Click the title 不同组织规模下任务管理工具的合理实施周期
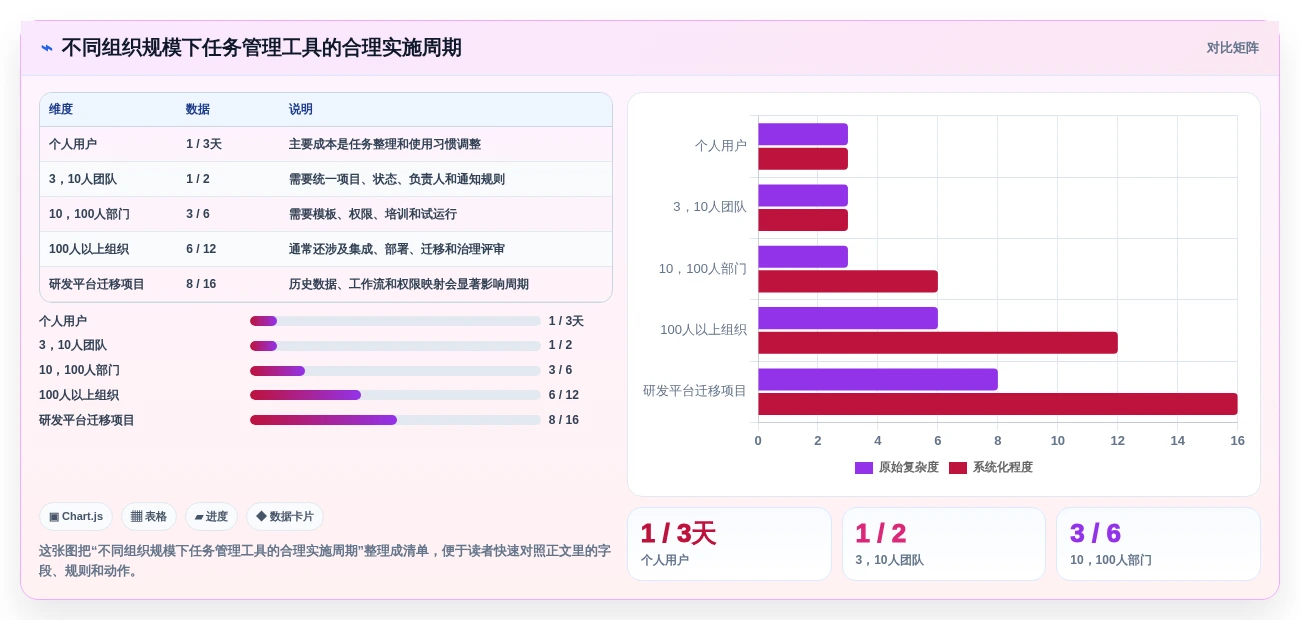The width and height of the screenshot is (1300, 620). [x=262, y=48]
